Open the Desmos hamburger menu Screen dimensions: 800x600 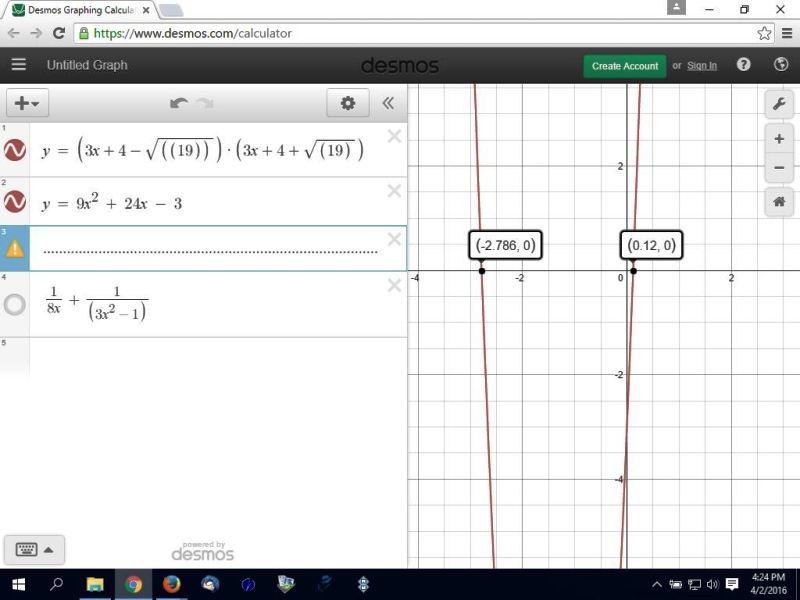click(x=18, y=65)
